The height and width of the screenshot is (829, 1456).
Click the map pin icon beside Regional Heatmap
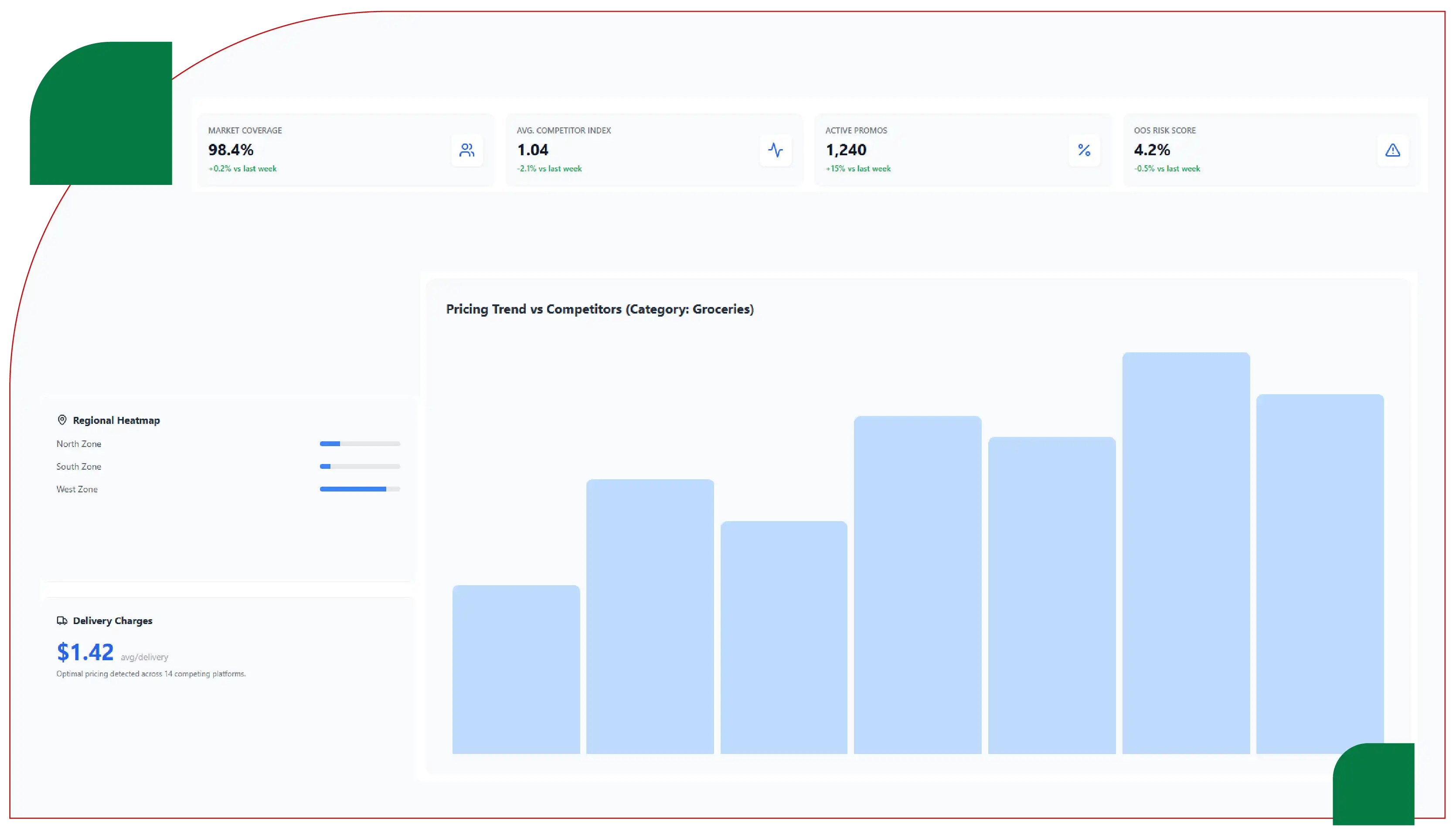[62, 420]
